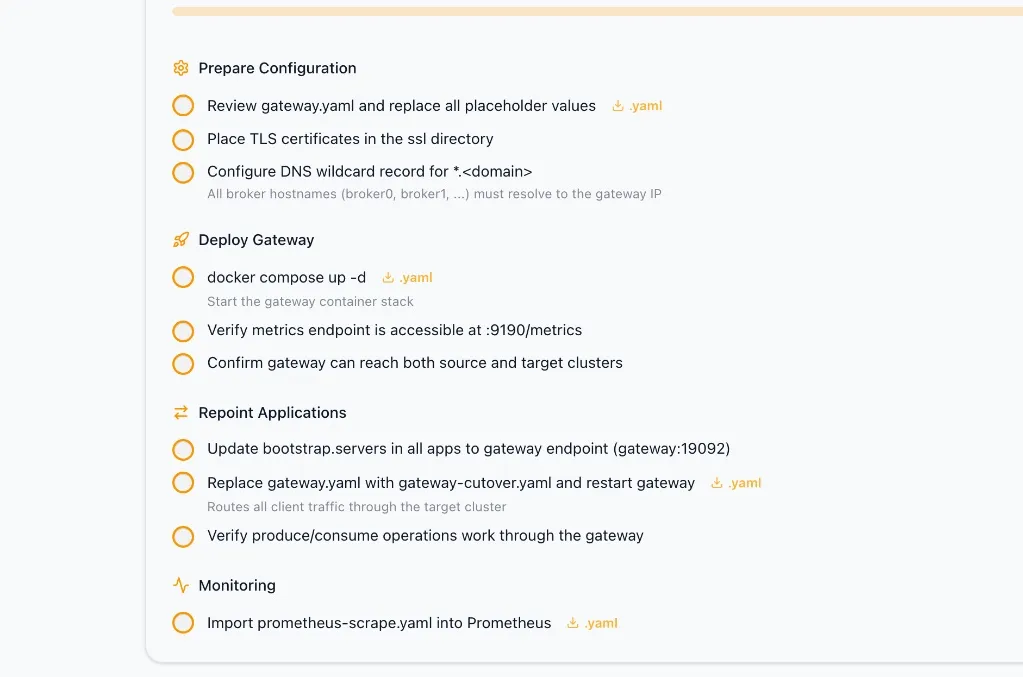
Task: Mark 'Verify metrics endpoint is accessible' done
Action: (x=183, y=330)
